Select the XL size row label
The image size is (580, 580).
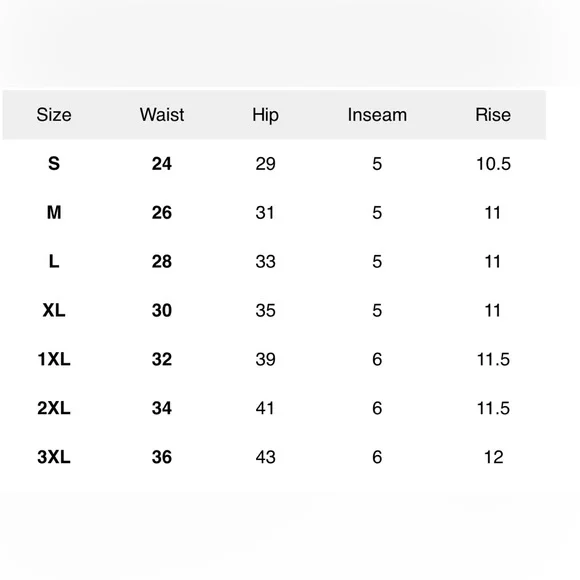click(x=54, y=310)
